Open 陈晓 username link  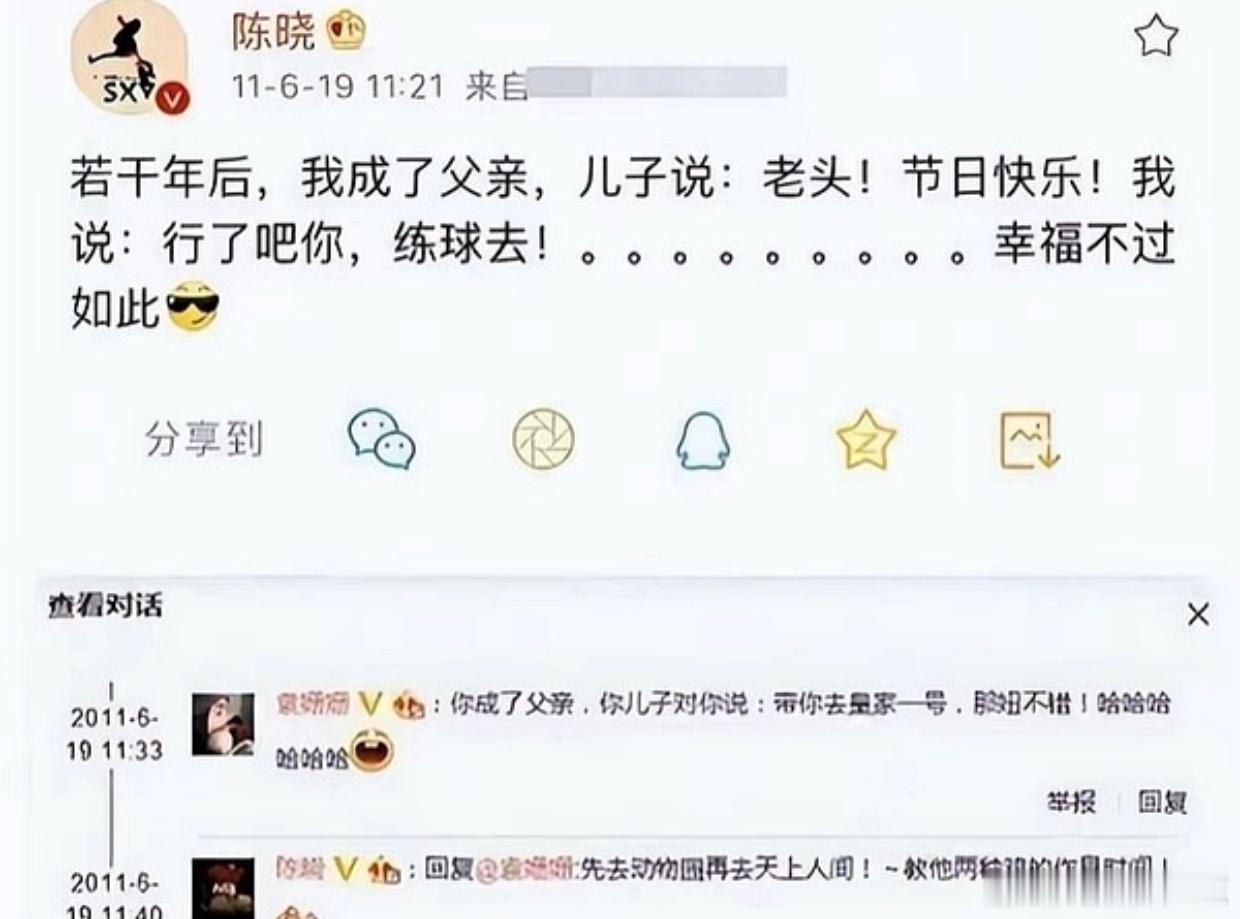pyautogui.click(x=274, y=32)
